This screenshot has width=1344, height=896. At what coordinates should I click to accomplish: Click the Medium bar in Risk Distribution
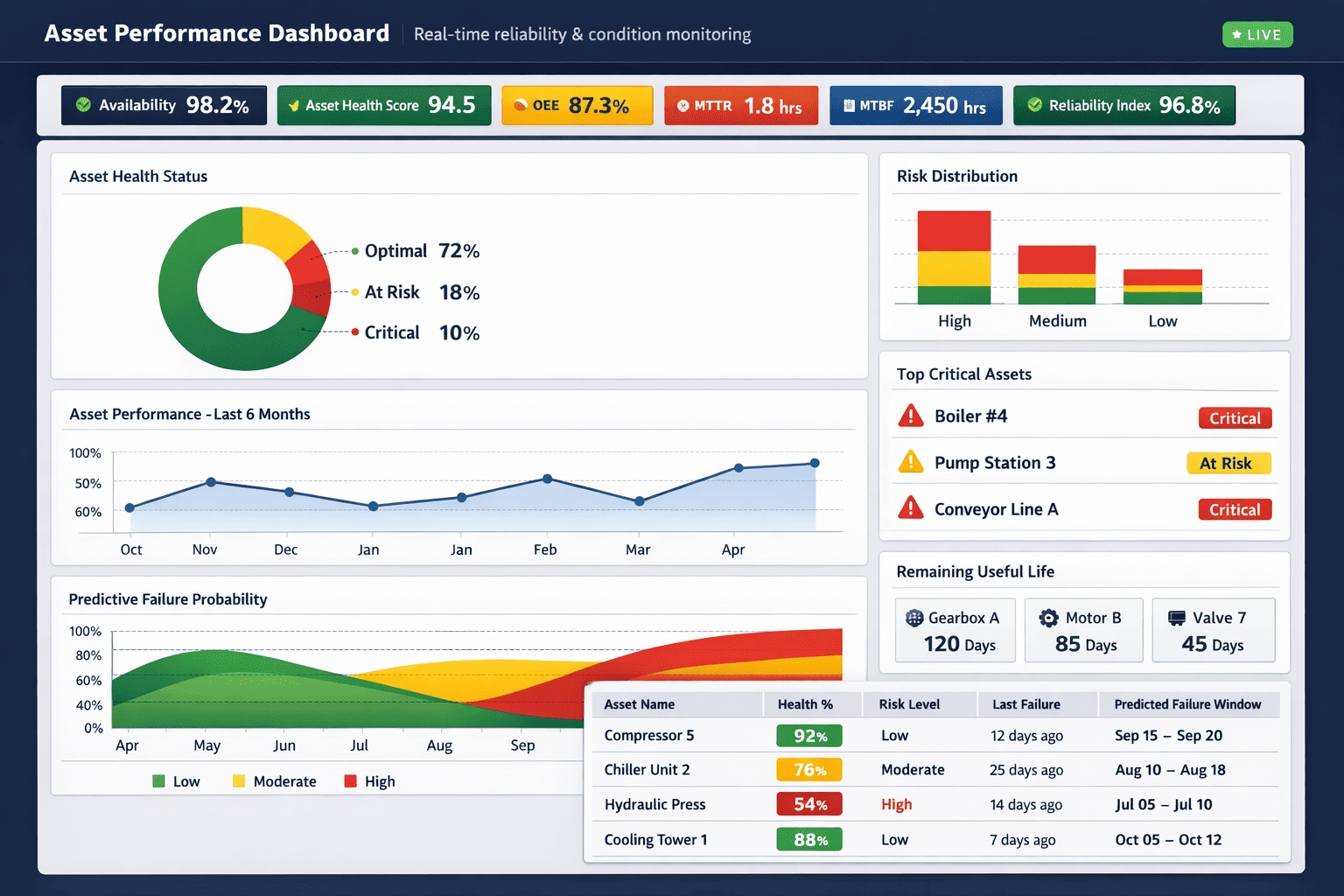(1057, 275)
